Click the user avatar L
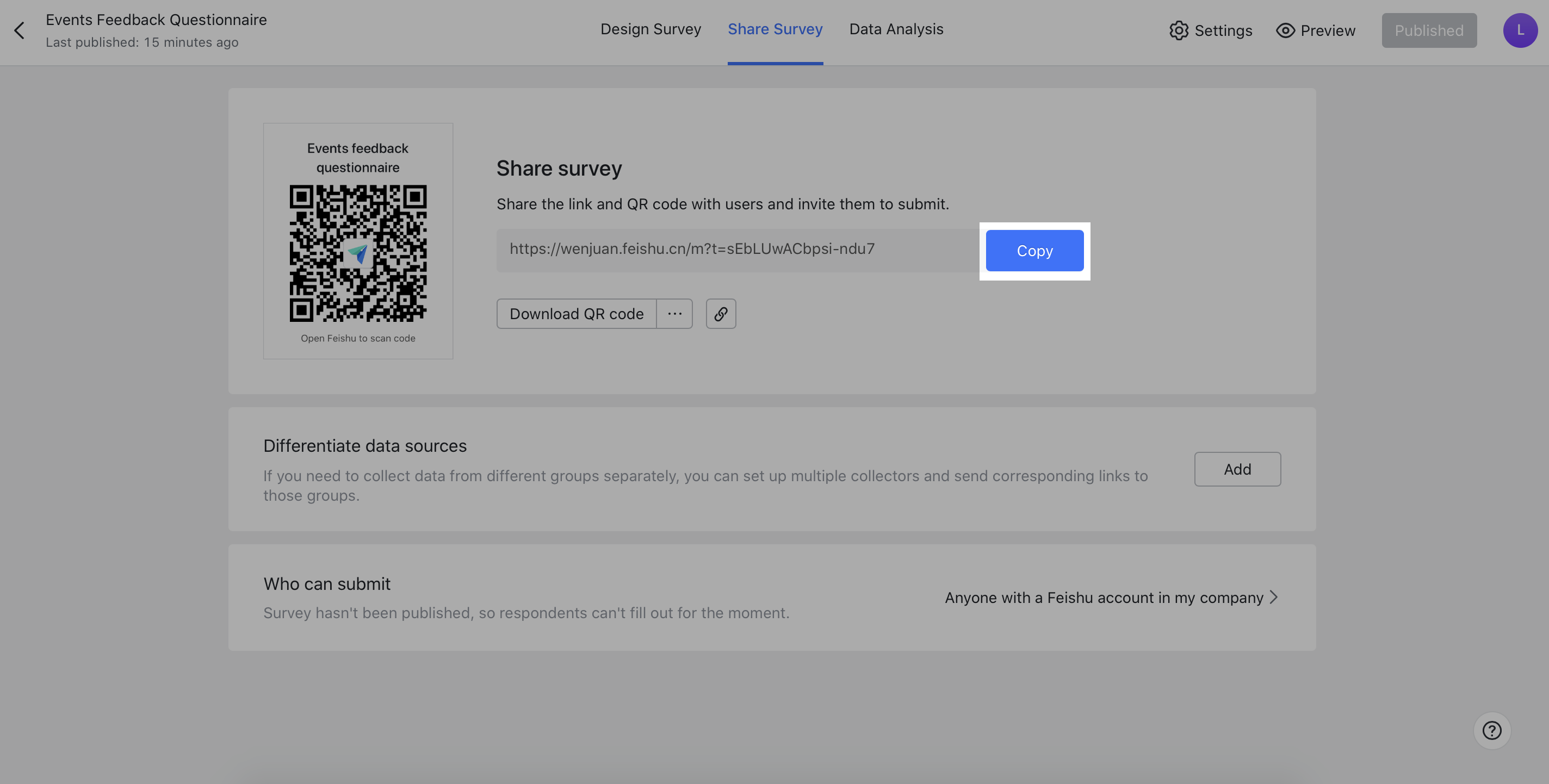 [x=1520, y=30]
